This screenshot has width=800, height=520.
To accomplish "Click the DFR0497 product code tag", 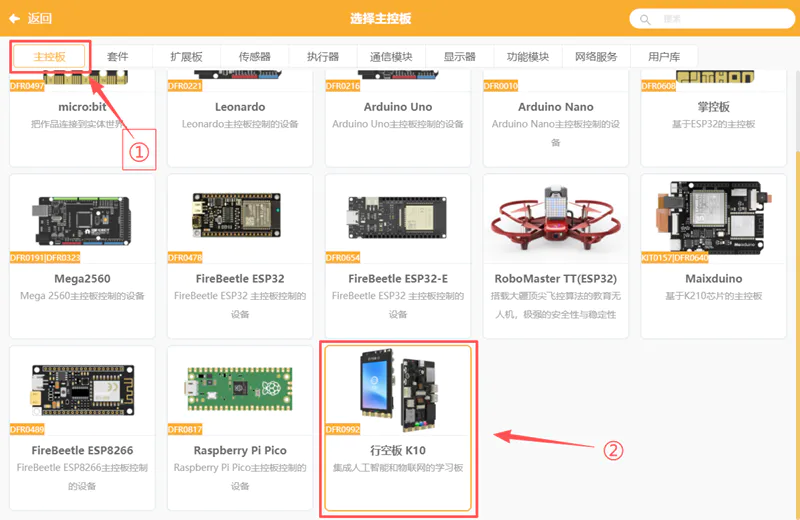I will (x=27, y=86).
